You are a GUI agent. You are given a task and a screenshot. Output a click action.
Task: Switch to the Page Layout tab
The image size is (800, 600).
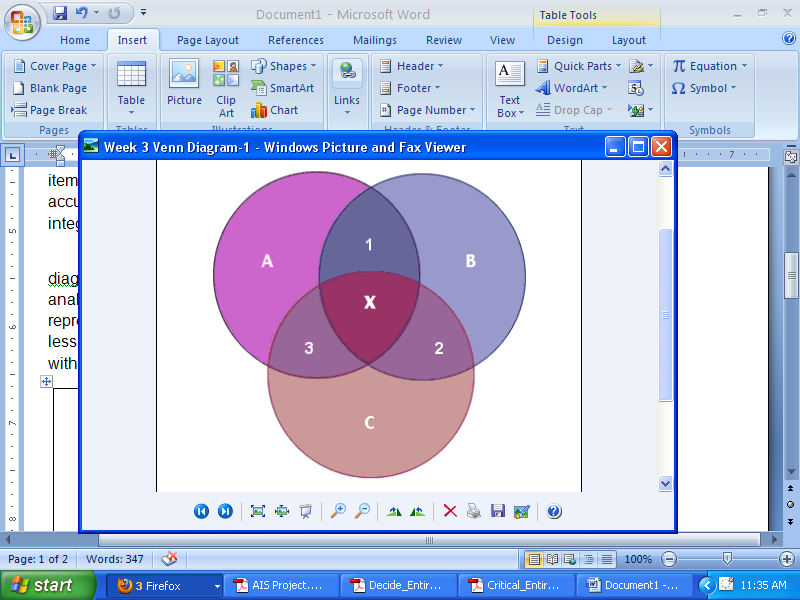click(208, 40)
